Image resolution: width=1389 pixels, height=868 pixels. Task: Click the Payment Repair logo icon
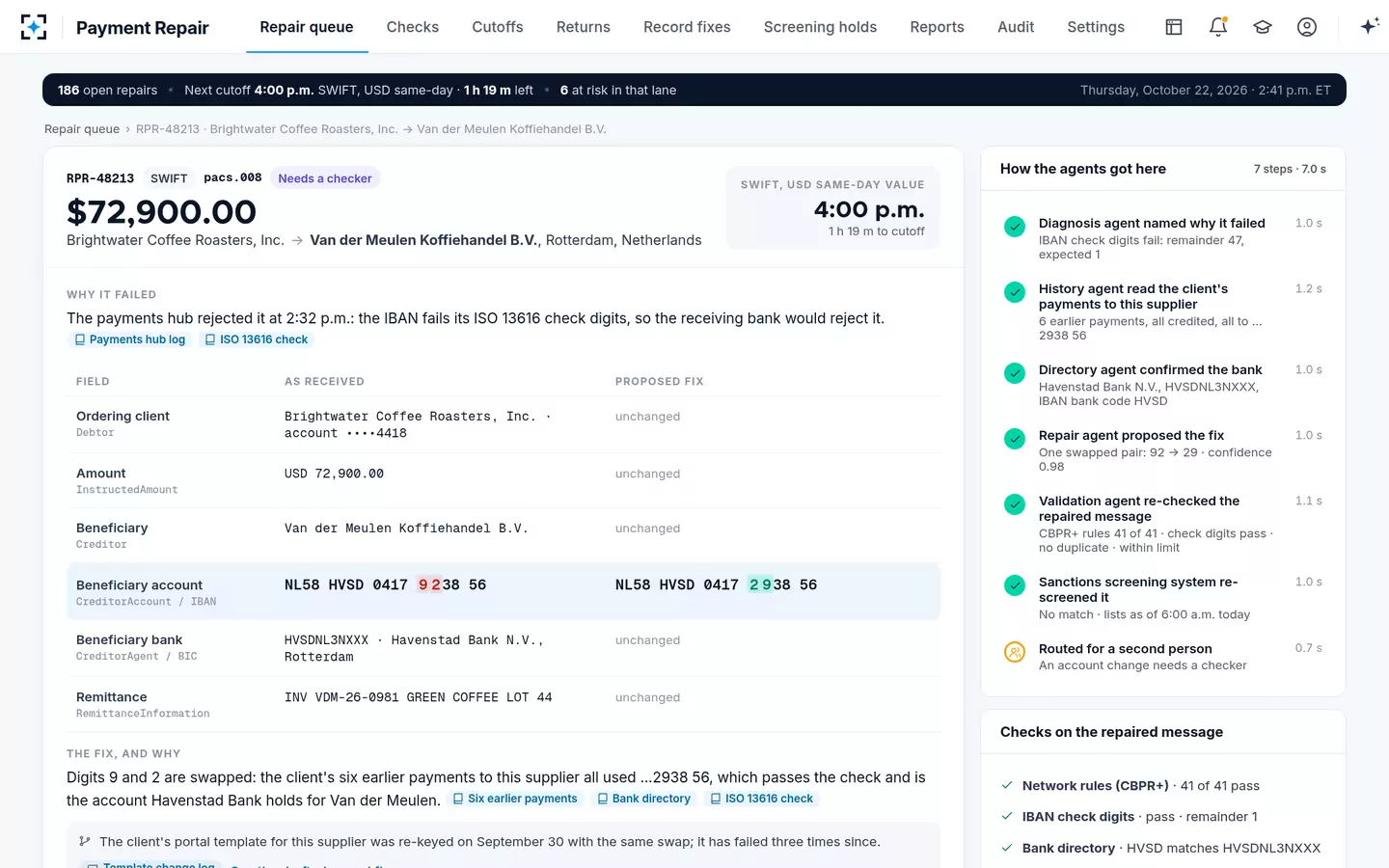34,27
